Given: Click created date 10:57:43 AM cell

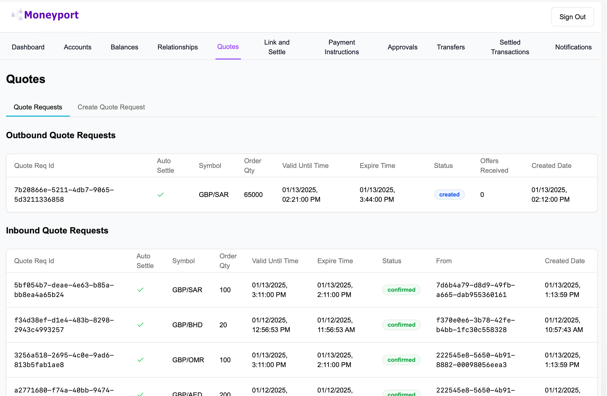Looking at the screenshot, I should click(x=564, y=325).
